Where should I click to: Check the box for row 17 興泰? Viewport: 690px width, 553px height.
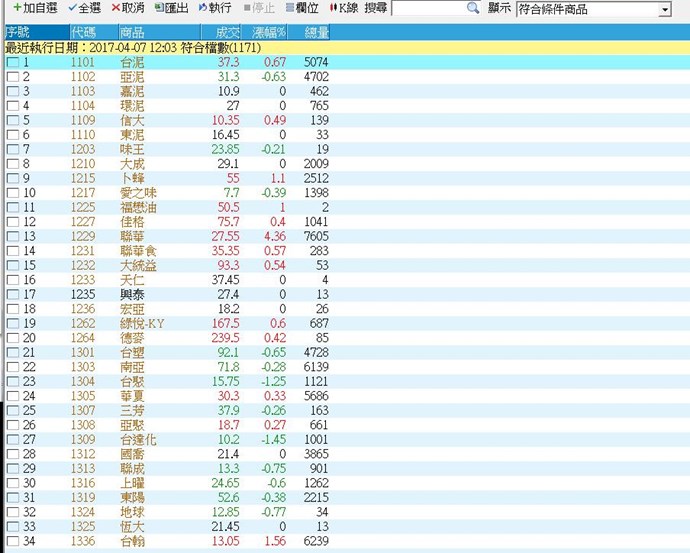13,295
